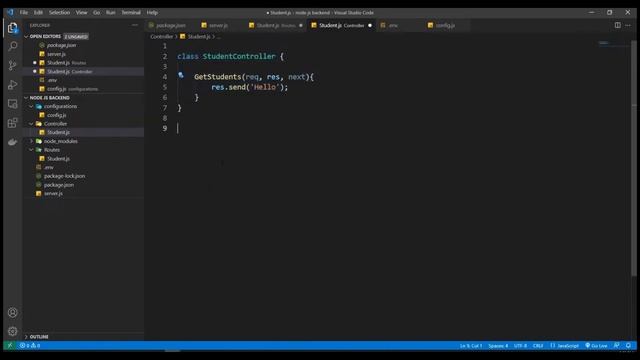The width and height of the screenshot is (640, 360).
Task: Open the Source Control view
Action: click(13, 65)
